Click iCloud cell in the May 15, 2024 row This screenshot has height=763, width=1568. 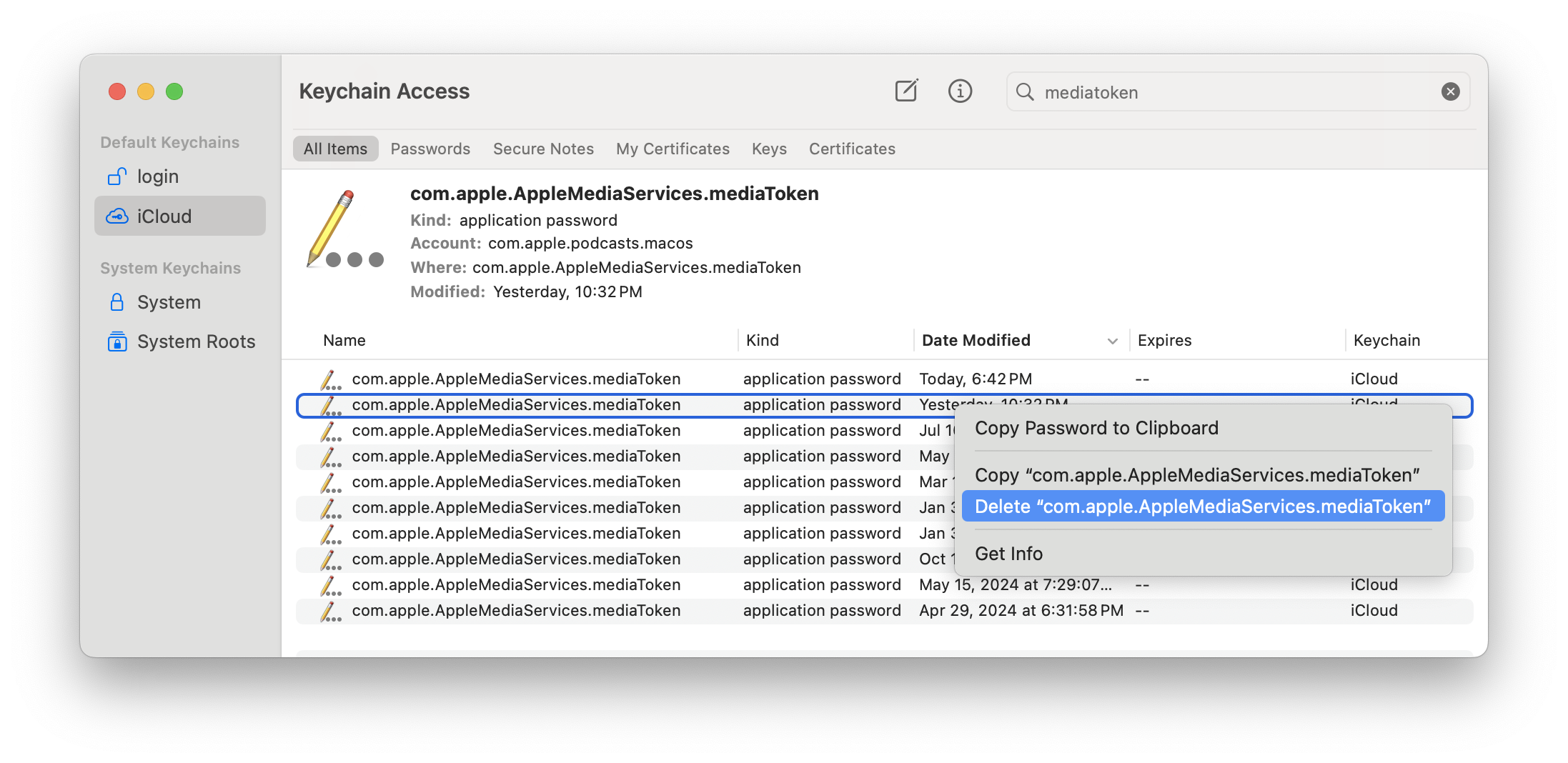point(1374,584)
